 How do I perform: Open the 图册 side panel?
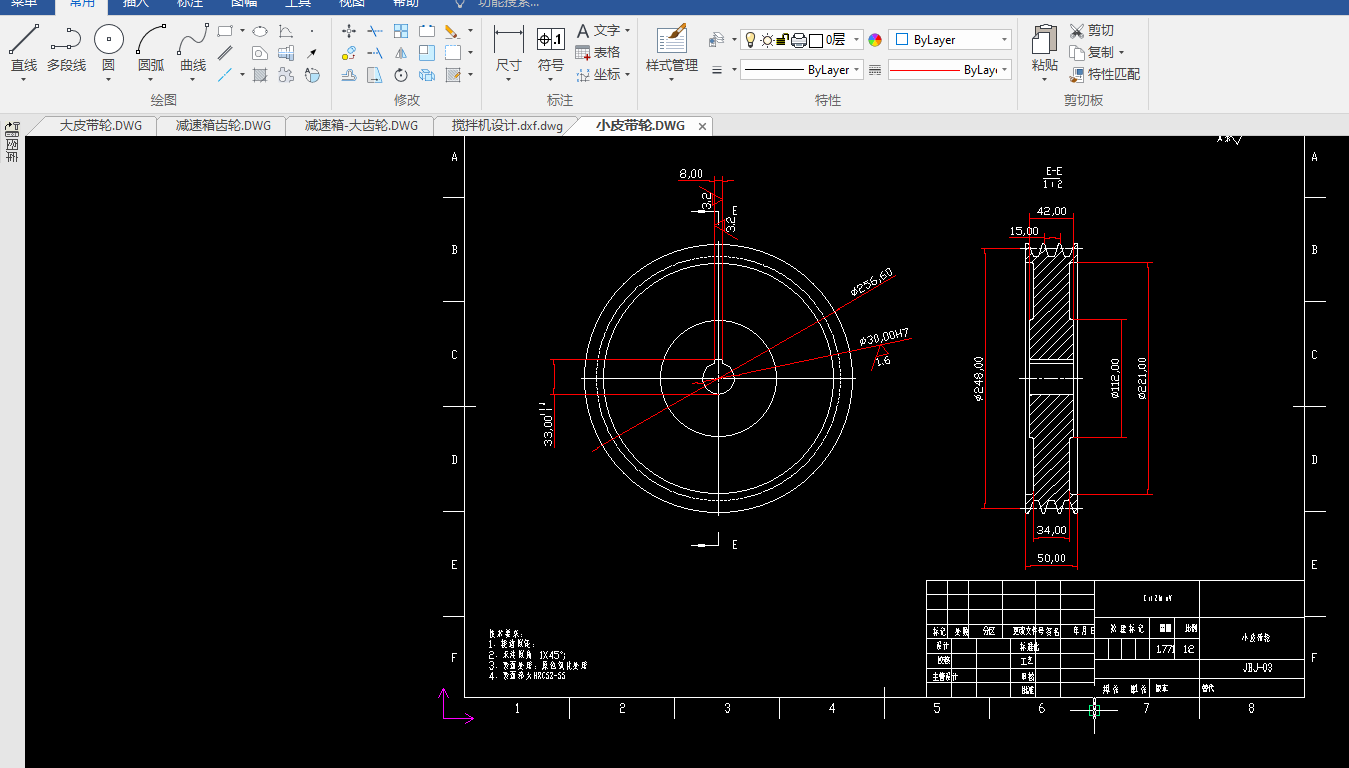pyautogui.click(x=12, y=143)
